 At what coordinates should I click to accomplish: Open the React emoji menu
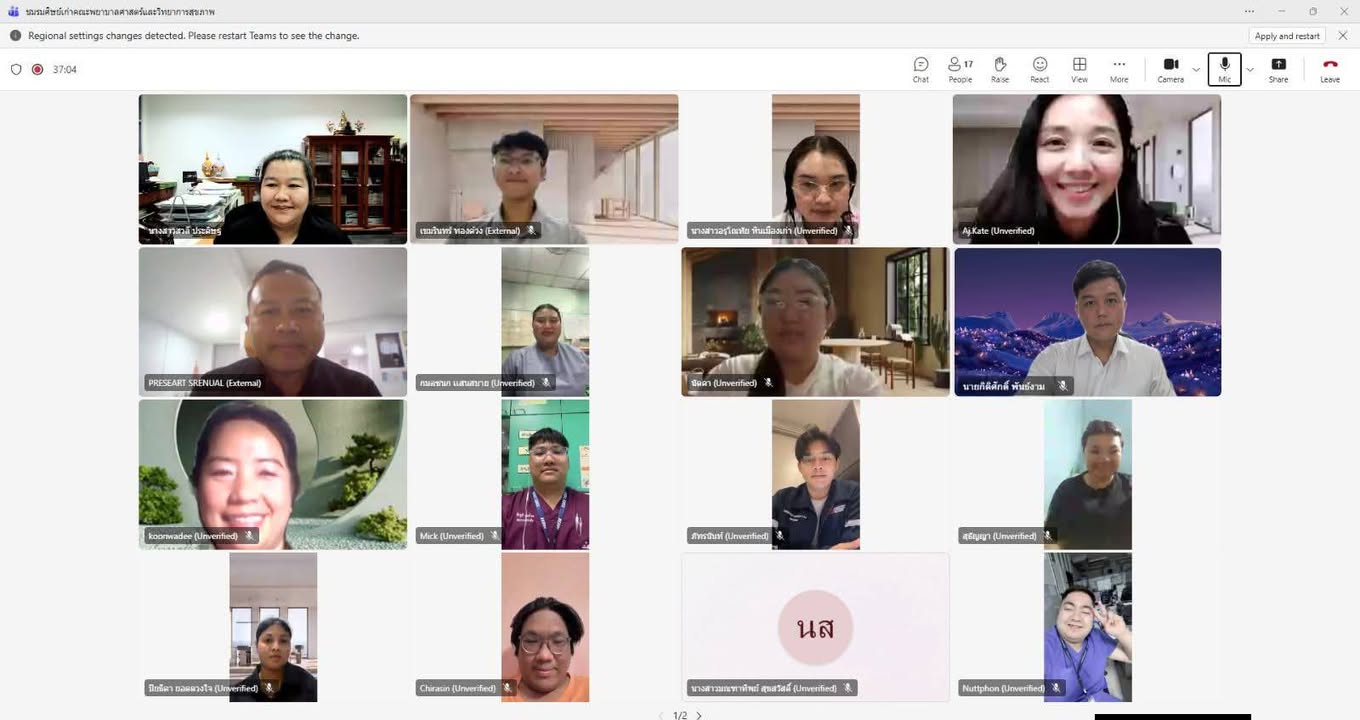click(x=1040, y=68)
